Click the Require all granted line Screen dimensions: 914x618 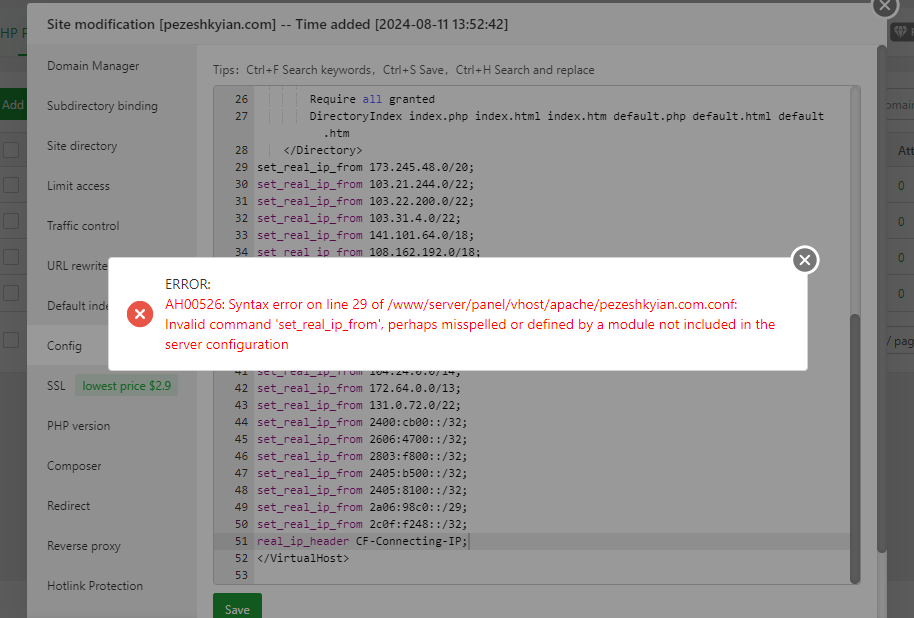372,99
